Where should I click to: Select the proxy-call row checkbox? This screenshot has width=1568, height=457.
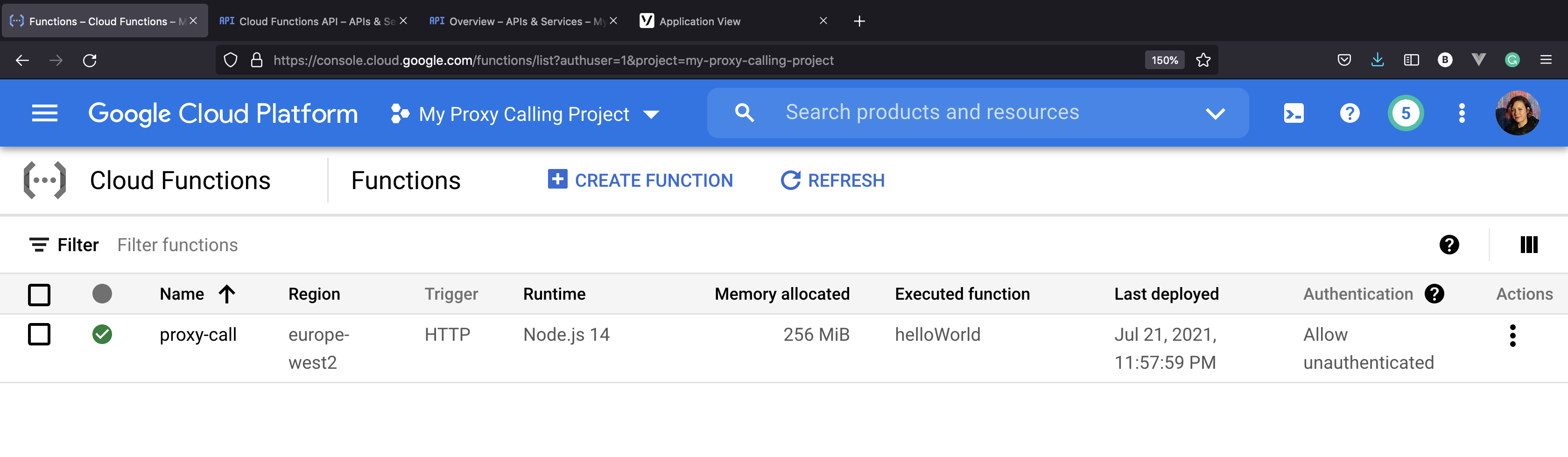click(40, 334)
